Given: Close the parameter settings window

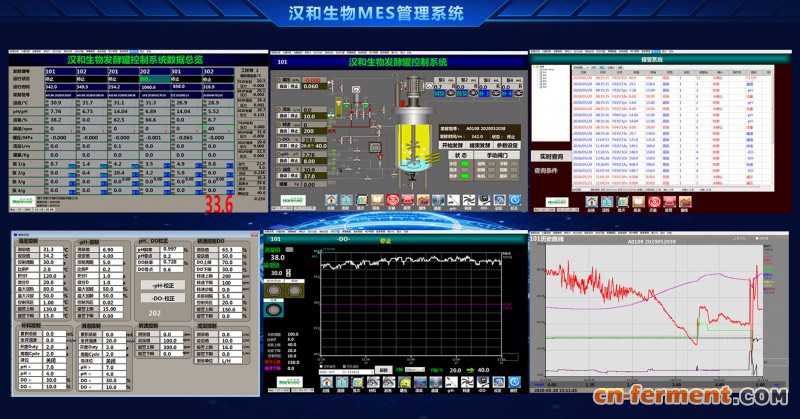Looking at the screenshot, I should point(255,235).
